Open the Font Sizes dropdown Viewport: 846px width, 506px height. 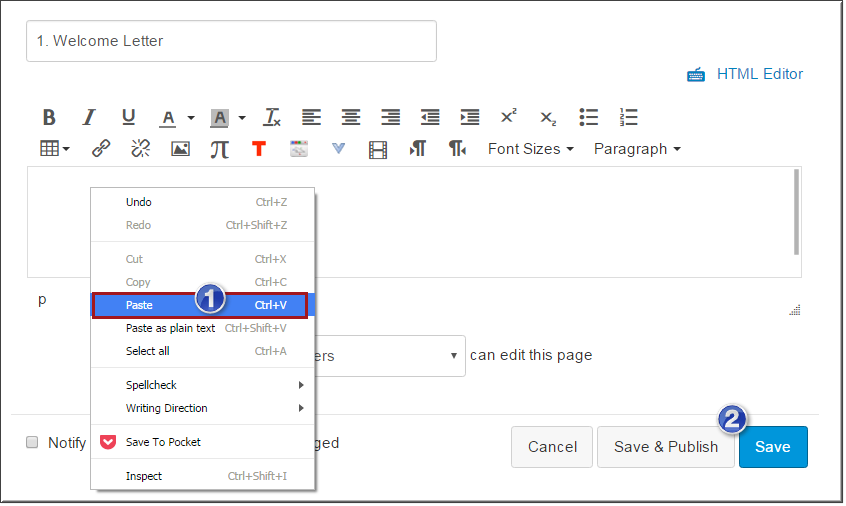[530, 149]
